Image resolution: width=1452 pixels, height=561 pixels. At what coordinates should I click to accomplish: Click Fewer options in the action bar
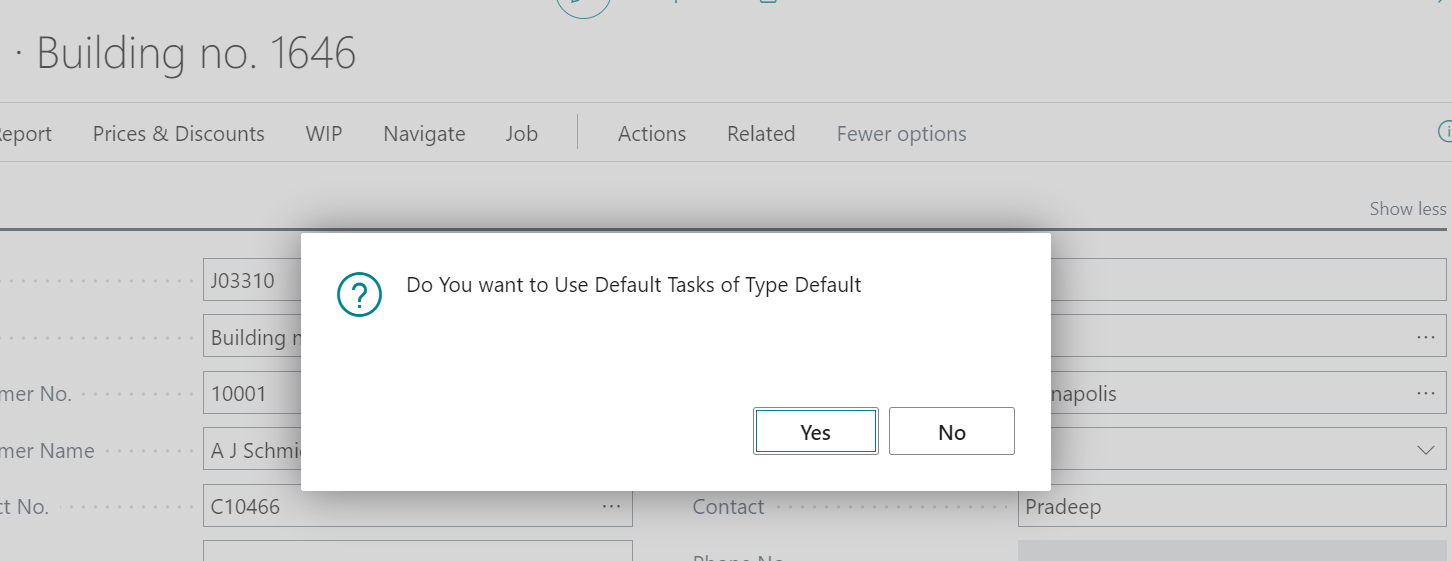click(x=901, y=134)
